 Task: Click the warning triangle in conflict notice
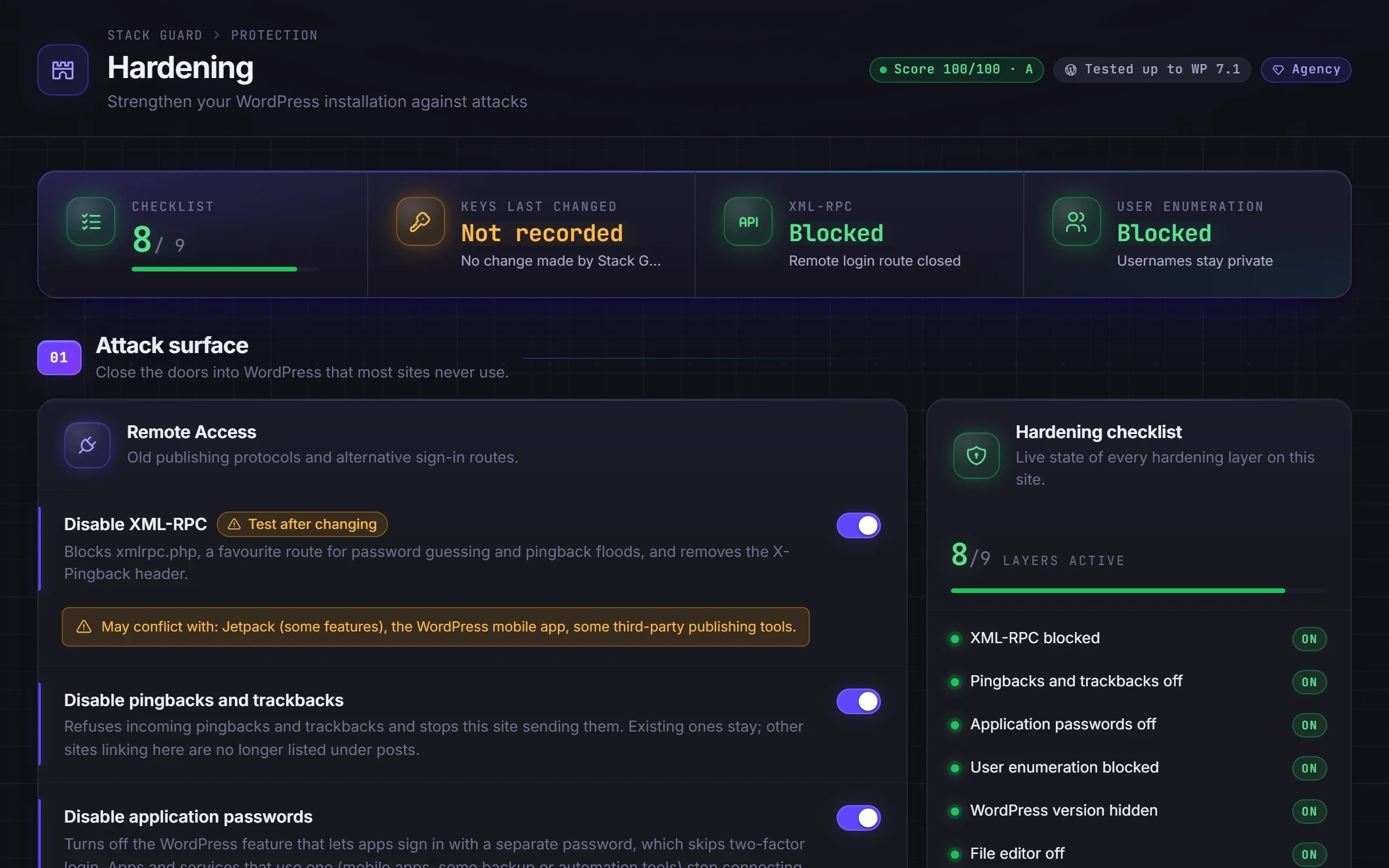pos(84,627)
